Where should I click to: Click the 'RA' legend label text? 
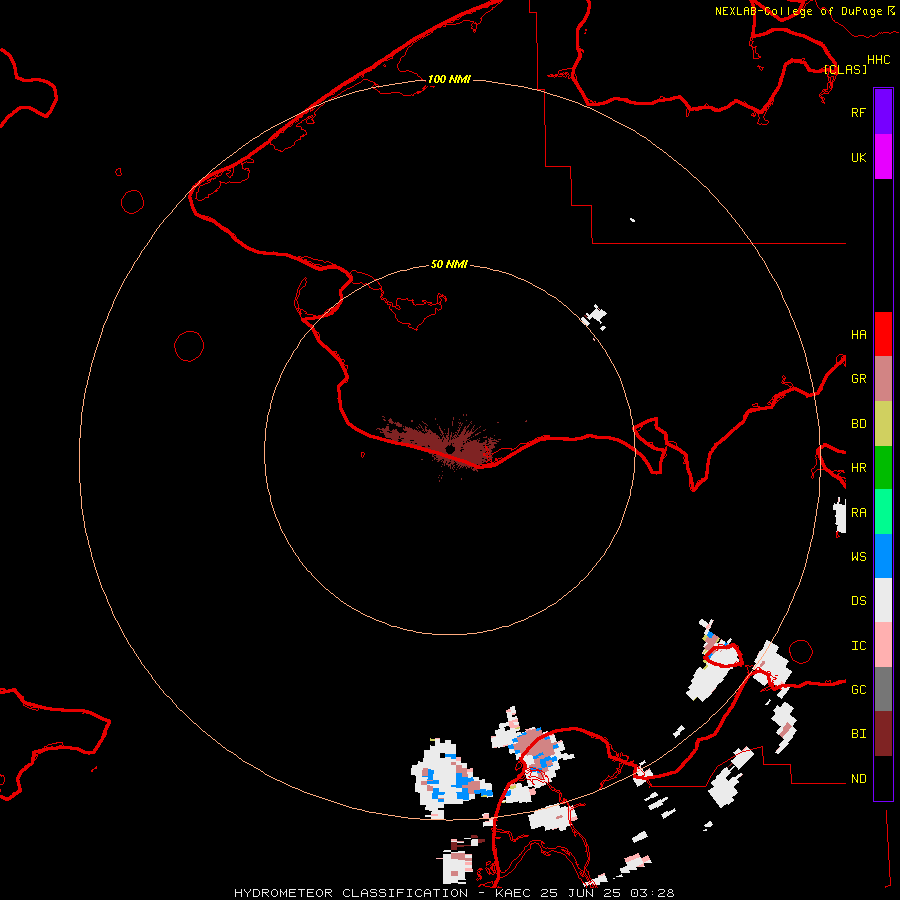858,512
